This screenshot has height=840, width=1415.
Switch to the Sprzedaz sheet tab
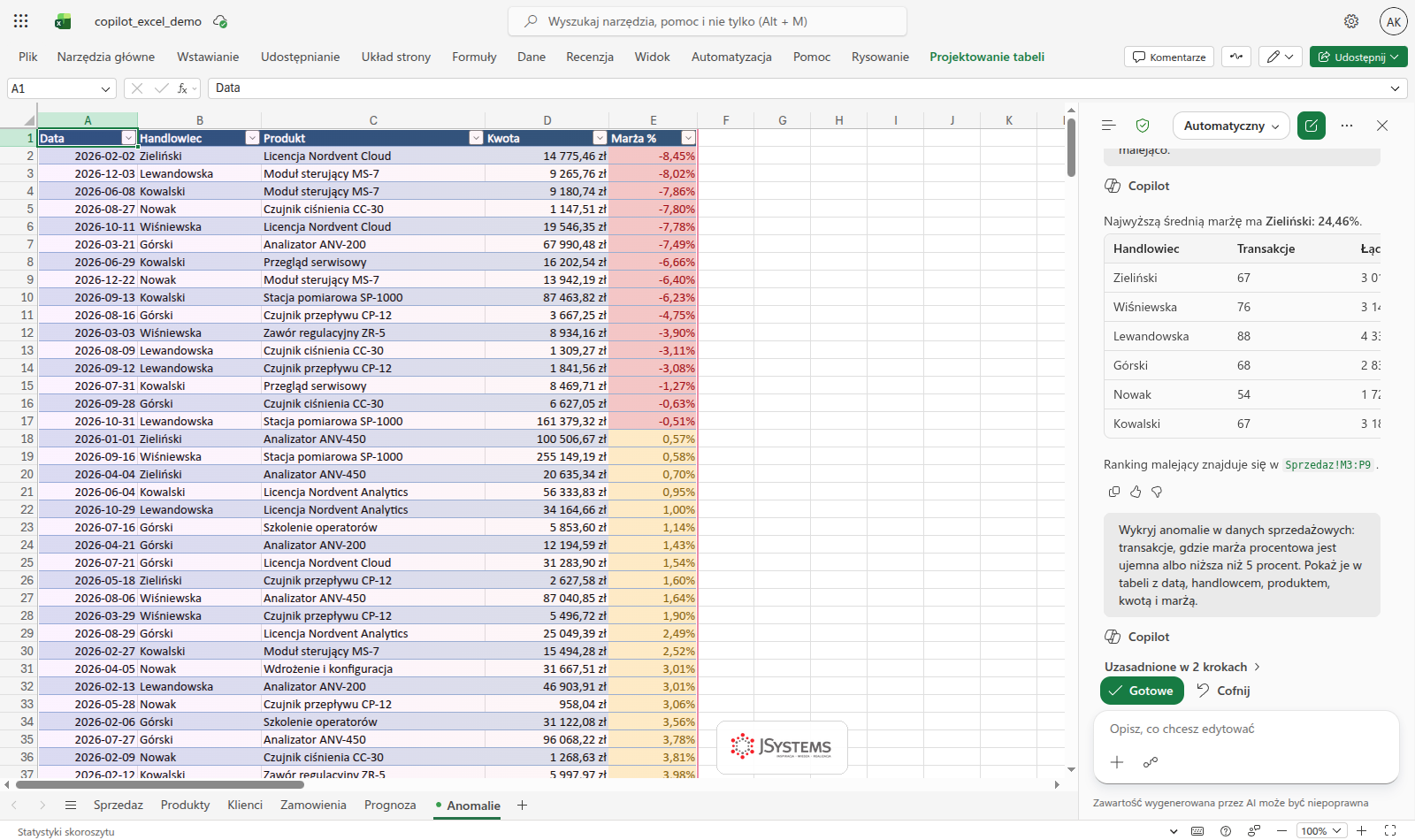click(x=119, y=805)
